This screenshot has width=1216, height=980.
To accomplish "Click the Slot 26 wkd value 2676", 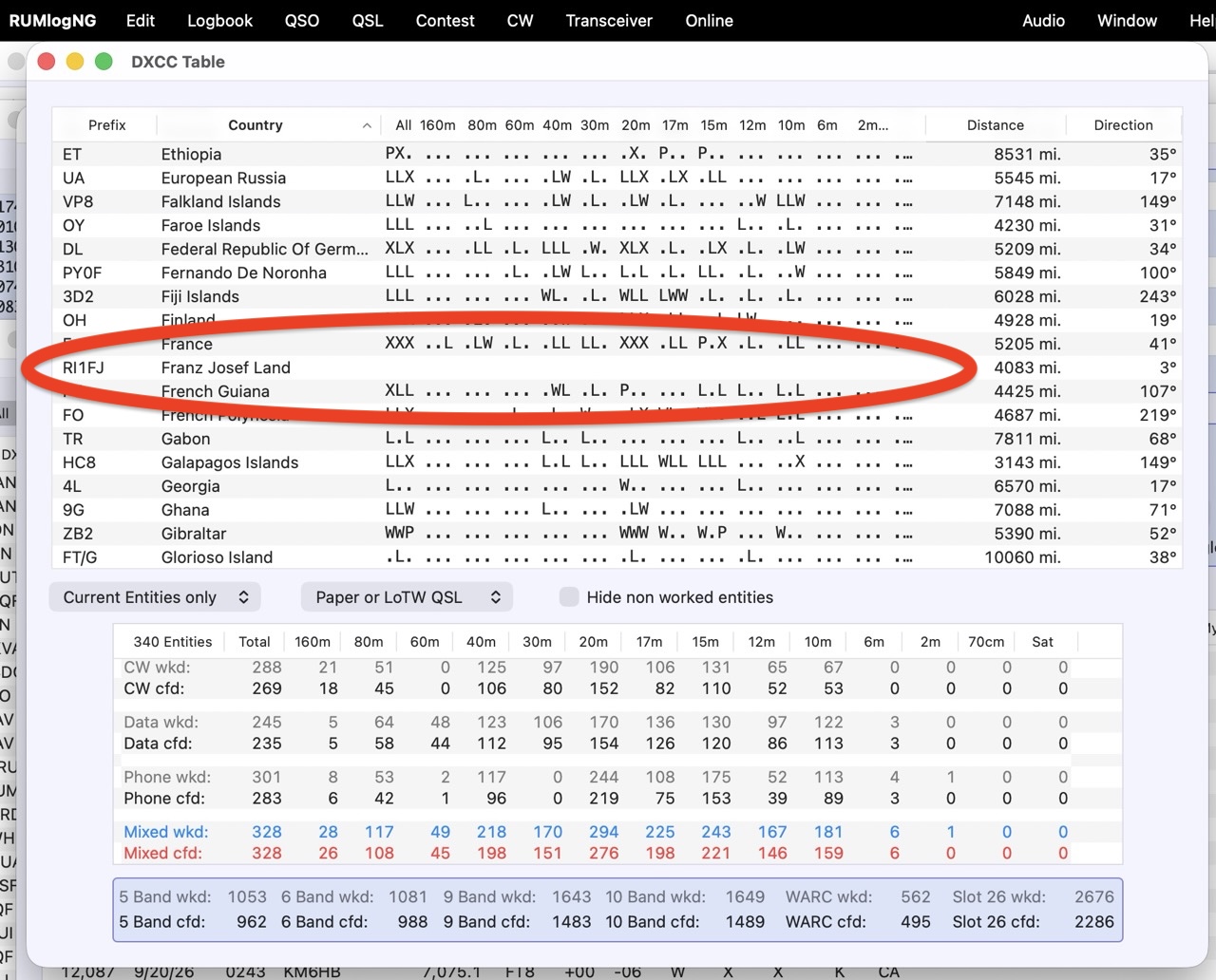I will click(1093, 896).
